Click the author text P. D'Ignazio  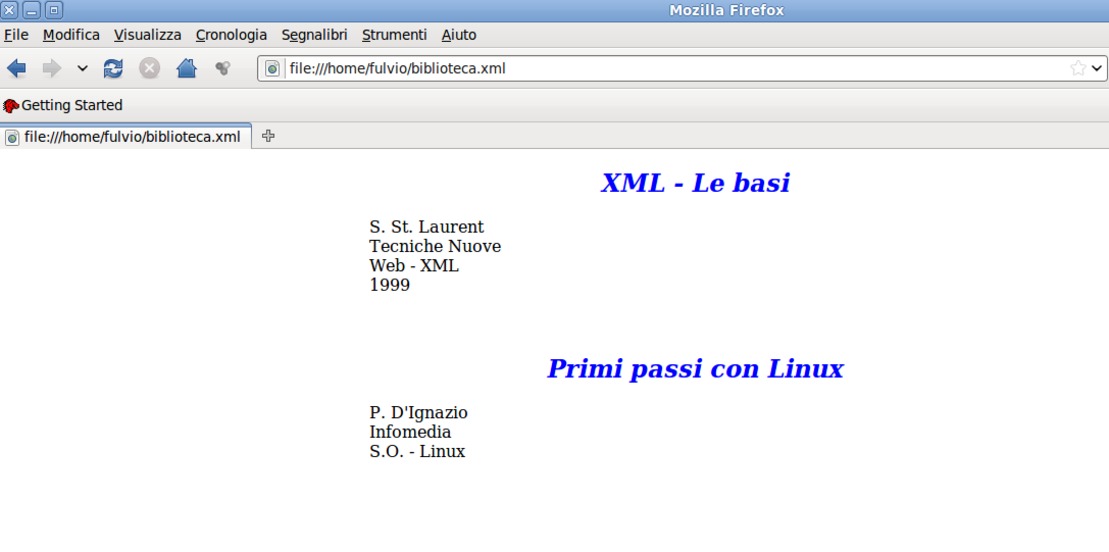pos(419,413)
